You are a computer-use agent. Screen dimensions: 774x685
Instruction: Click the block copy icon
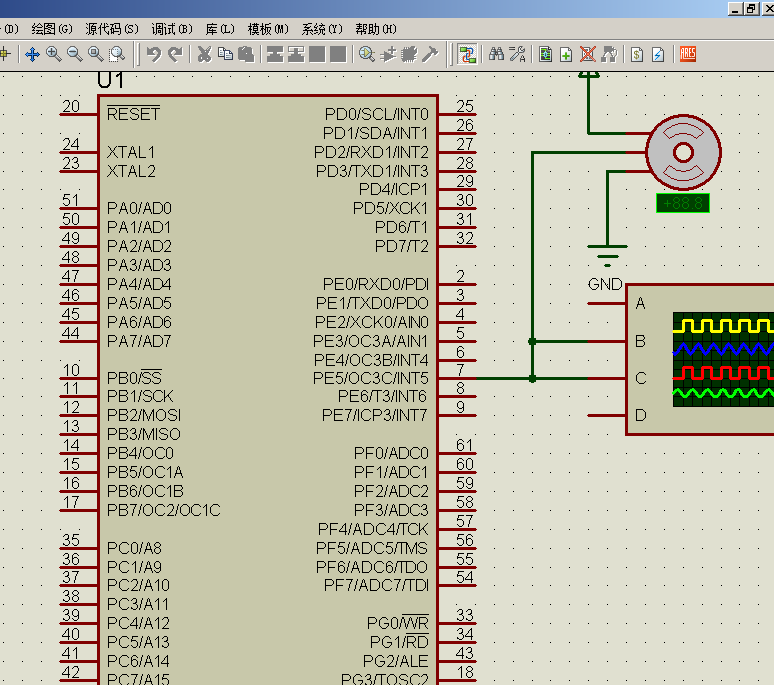(275, 54)
